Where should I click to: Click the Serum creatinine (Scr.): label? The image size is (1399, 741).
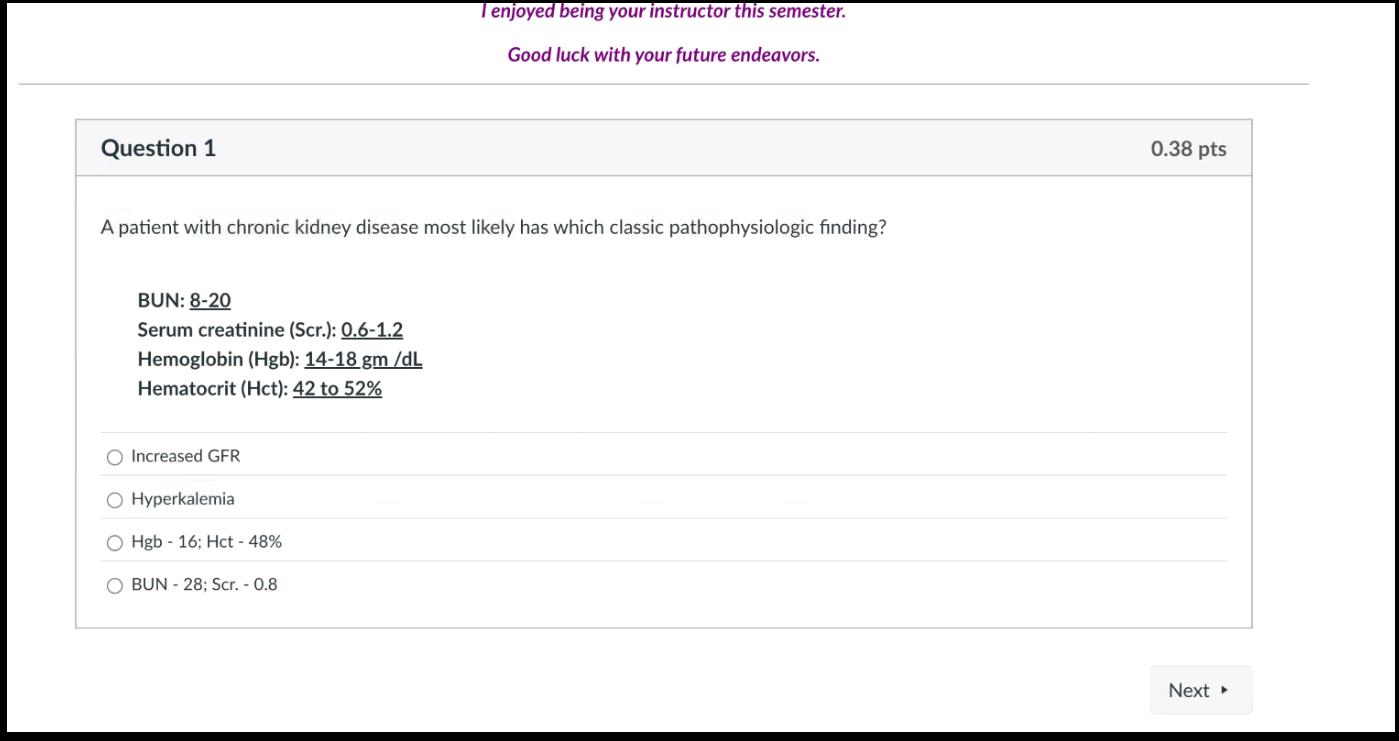pos(237,330)
